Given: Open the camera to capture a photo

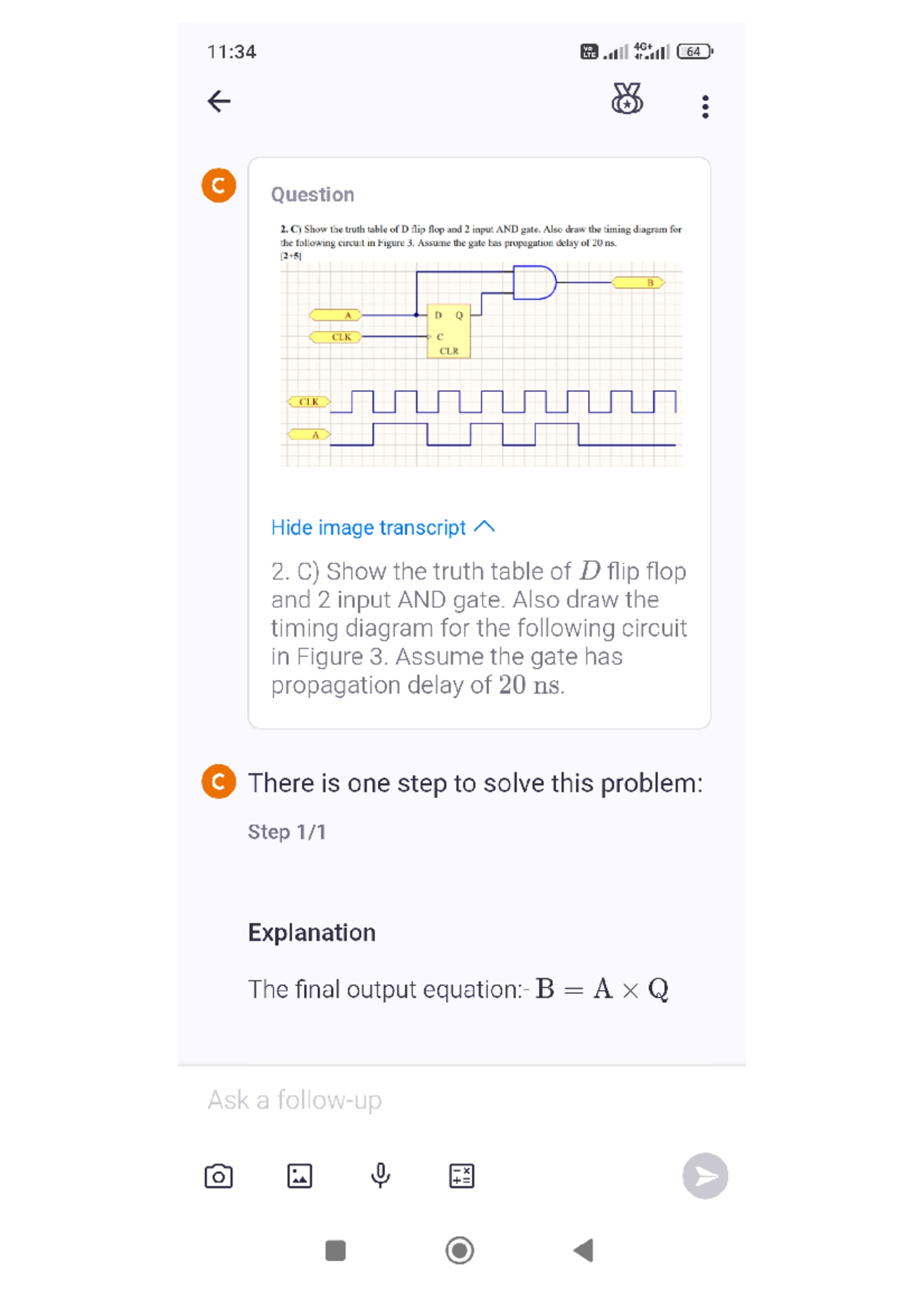Looking at the screenshot, I should click(218, 1175).
